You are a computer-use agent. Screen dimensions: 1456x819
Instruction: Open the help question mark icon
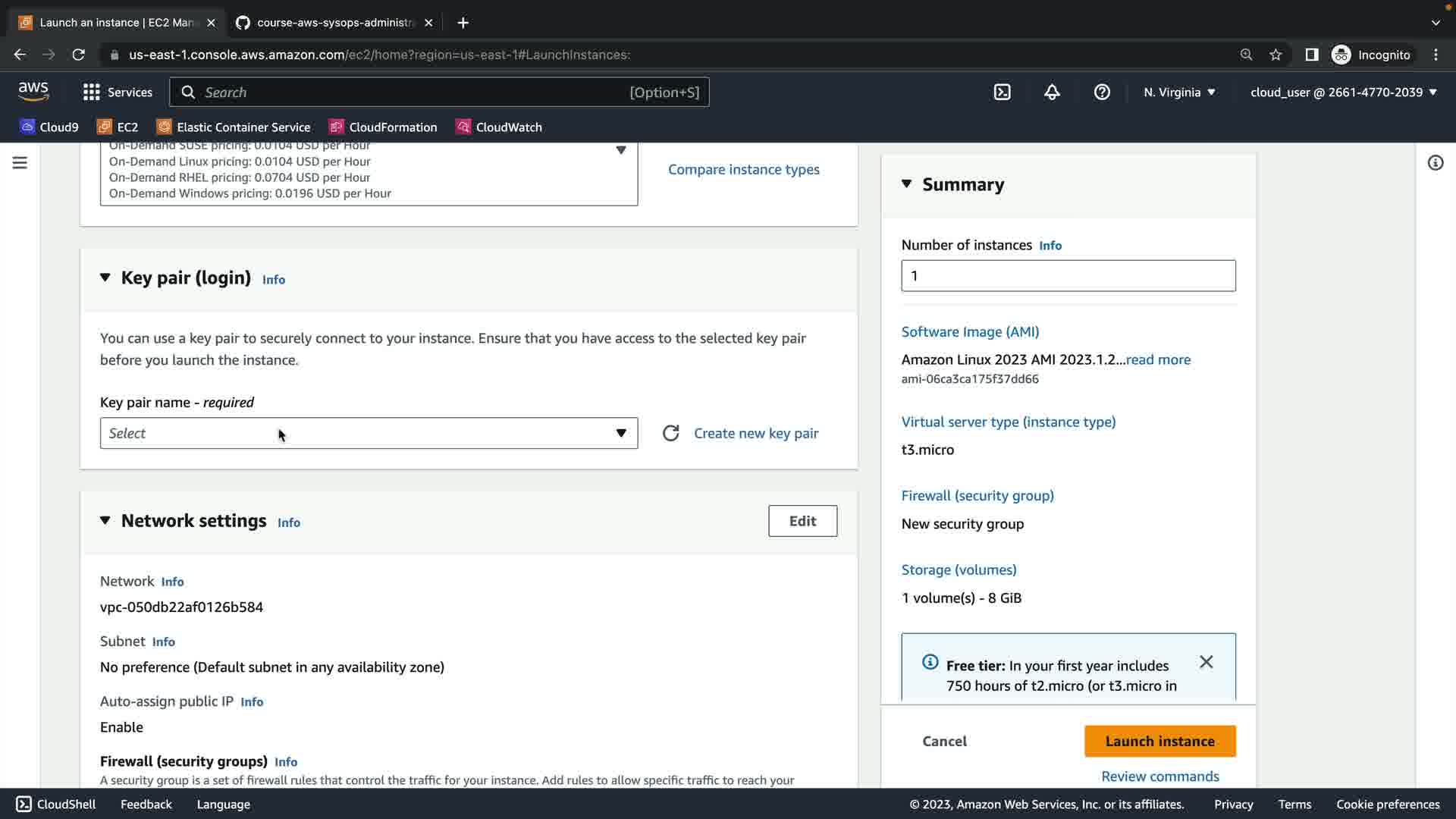pyautogui.click(x=1102, y=92)
